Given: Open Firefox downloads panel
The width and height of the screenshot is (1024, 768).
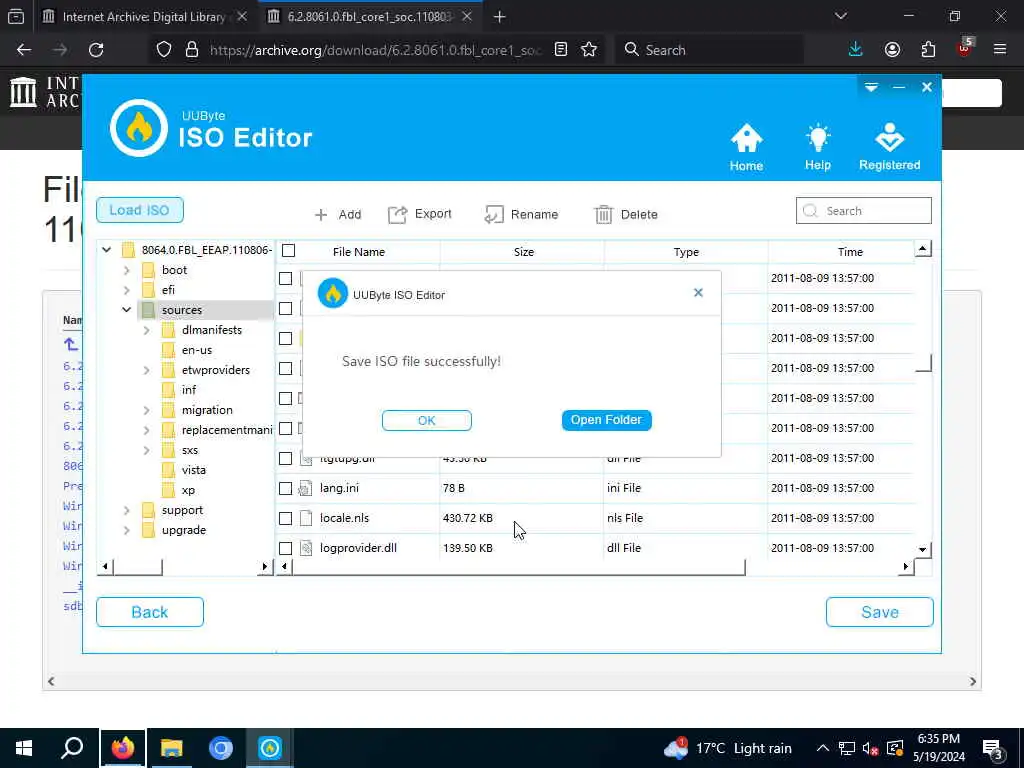Looking at the screenshot, I should (x=856, y=50).
